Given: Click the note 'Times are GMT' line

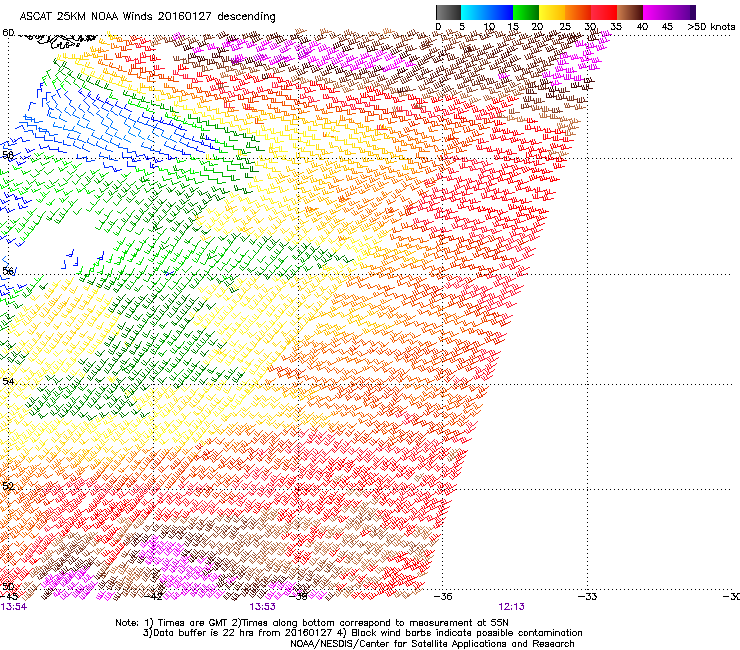Looking at the screenshot, I should 312,623.
